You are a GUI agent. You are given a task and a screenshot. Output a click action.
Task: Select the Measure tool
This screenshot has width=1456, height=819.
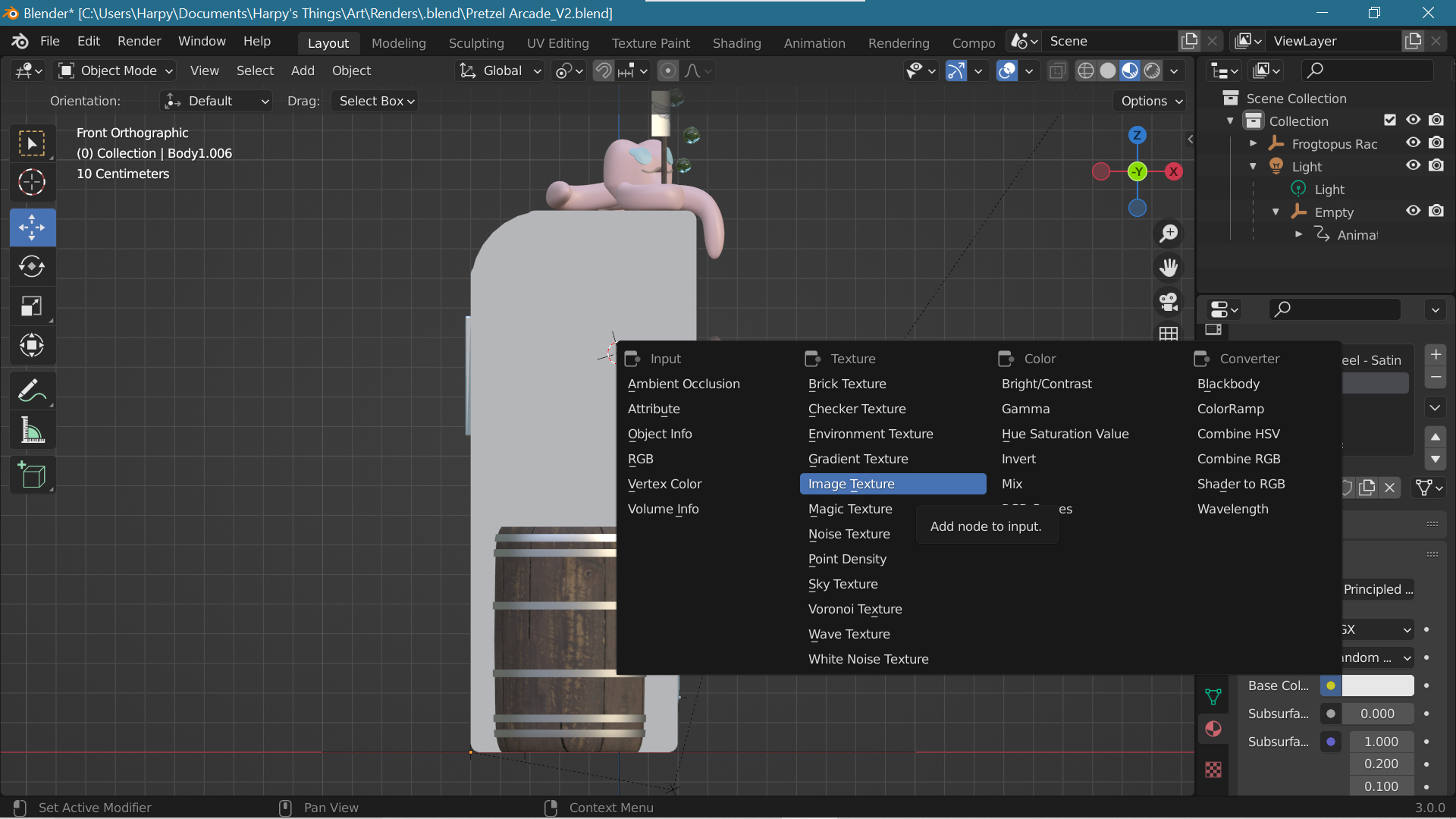click(x=32, y=430)
